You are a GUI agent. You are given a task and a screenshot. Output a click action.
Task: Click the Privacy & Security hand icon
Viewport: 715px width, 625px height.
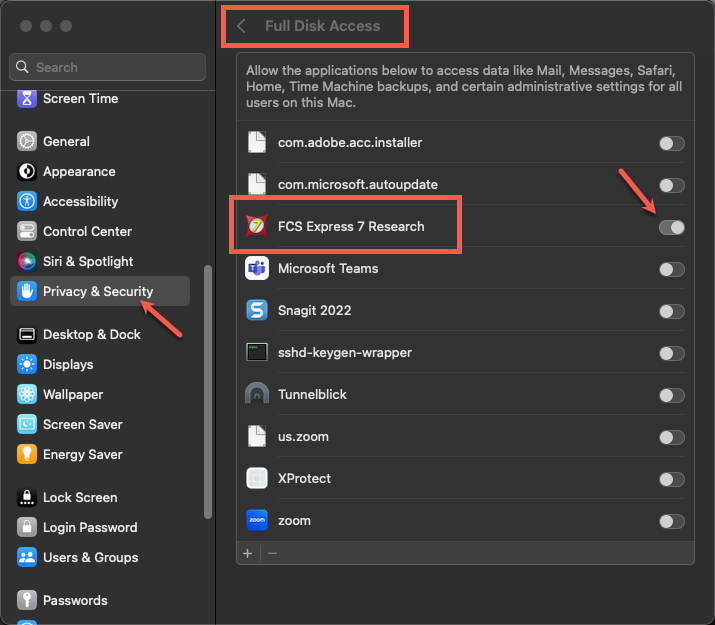[27, 291]
